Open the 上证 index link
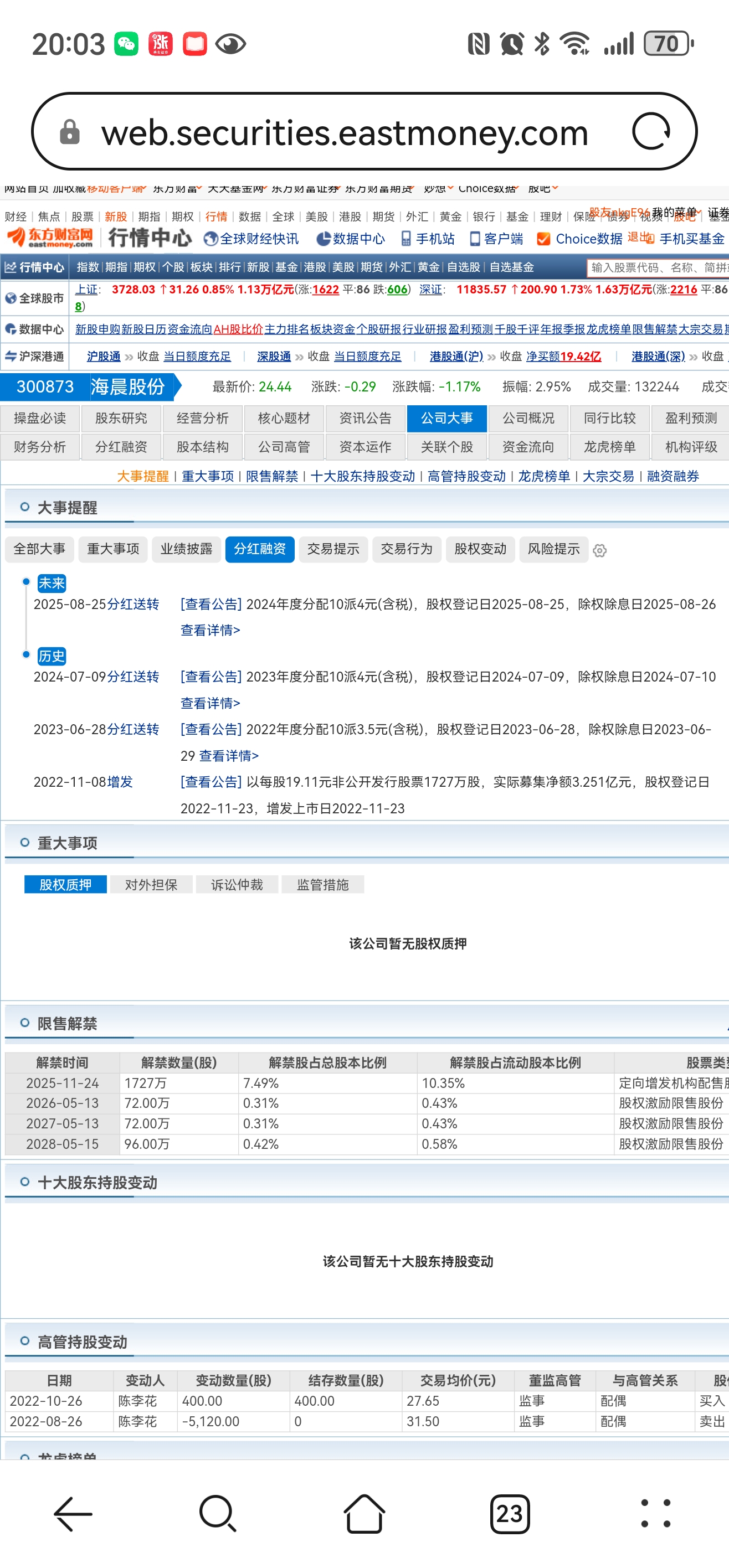 point(86,289)
